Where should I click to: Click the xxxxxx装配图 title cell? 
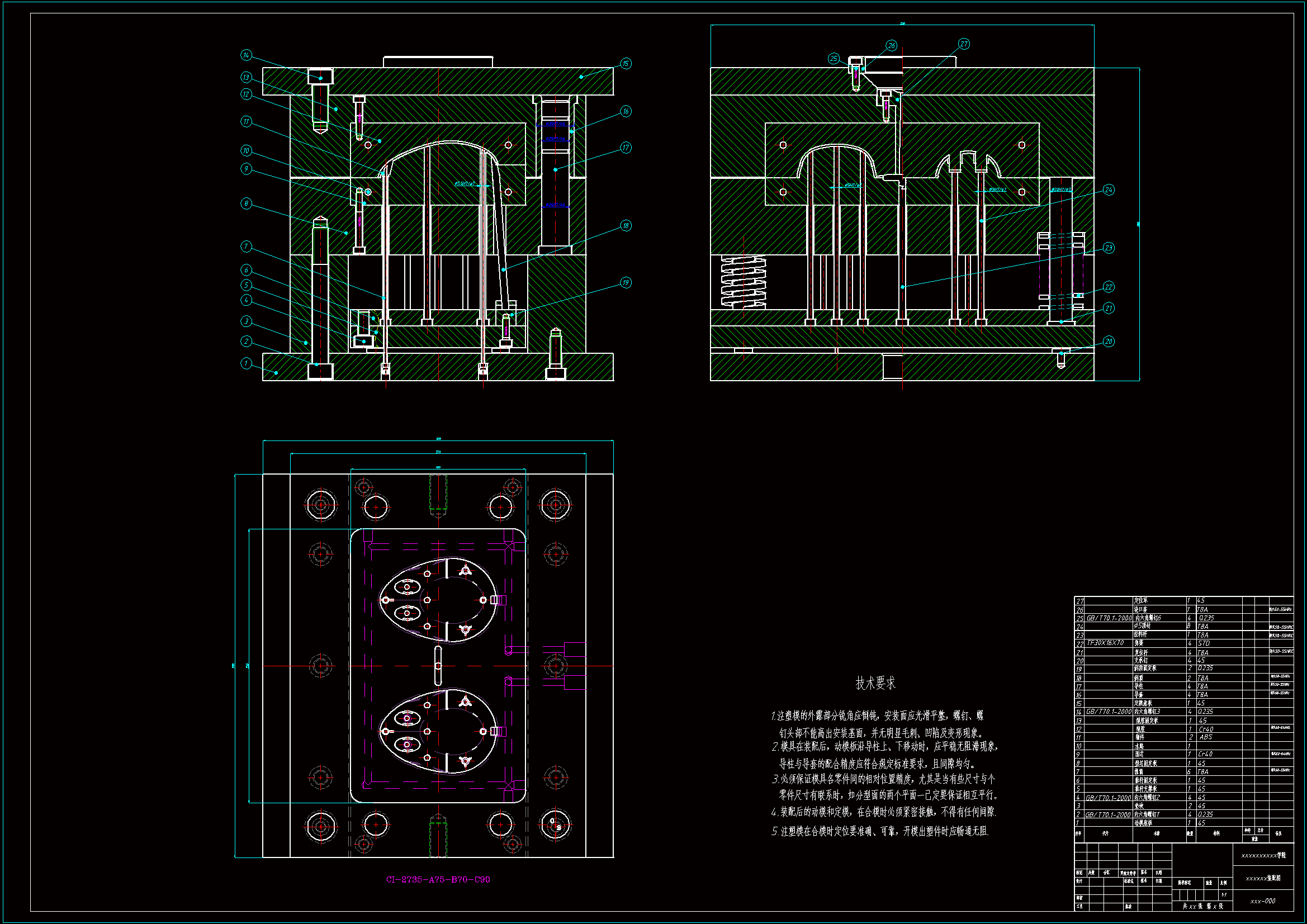(1263, 878)
